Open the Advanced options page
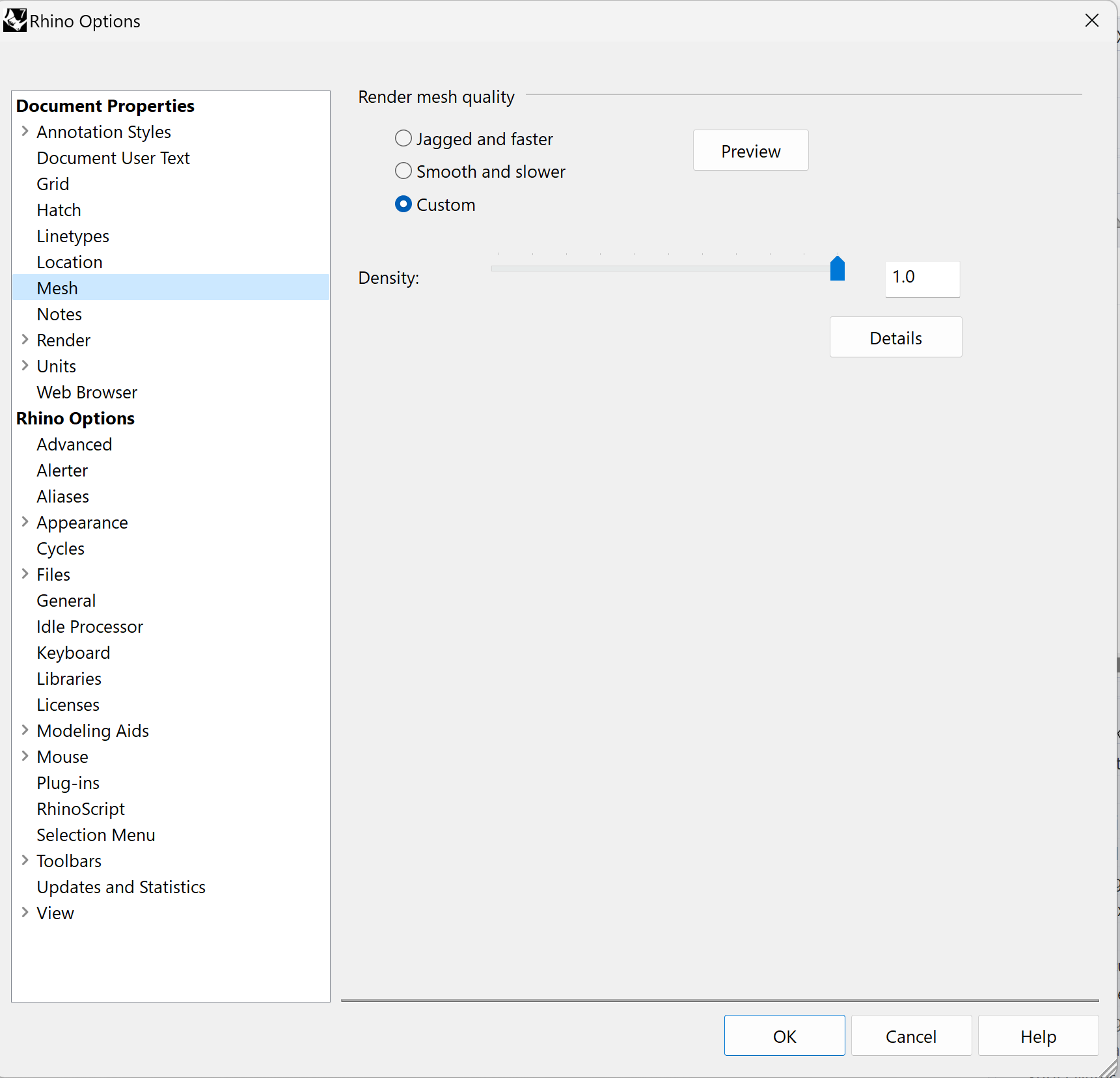 pyautogui.click(x=74, y=445)
